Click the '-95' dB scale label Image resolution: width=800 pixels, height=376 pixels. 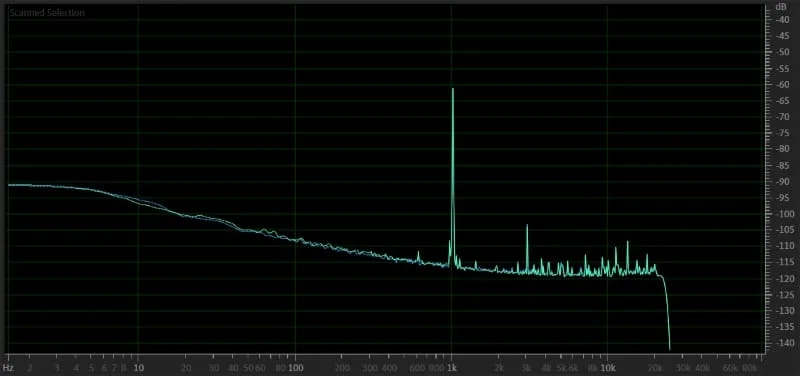click(782, 198)
